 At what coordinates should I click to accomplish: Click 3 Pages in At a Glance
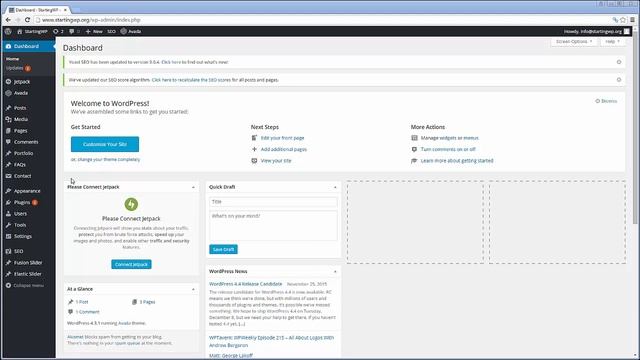coord(147,302)
